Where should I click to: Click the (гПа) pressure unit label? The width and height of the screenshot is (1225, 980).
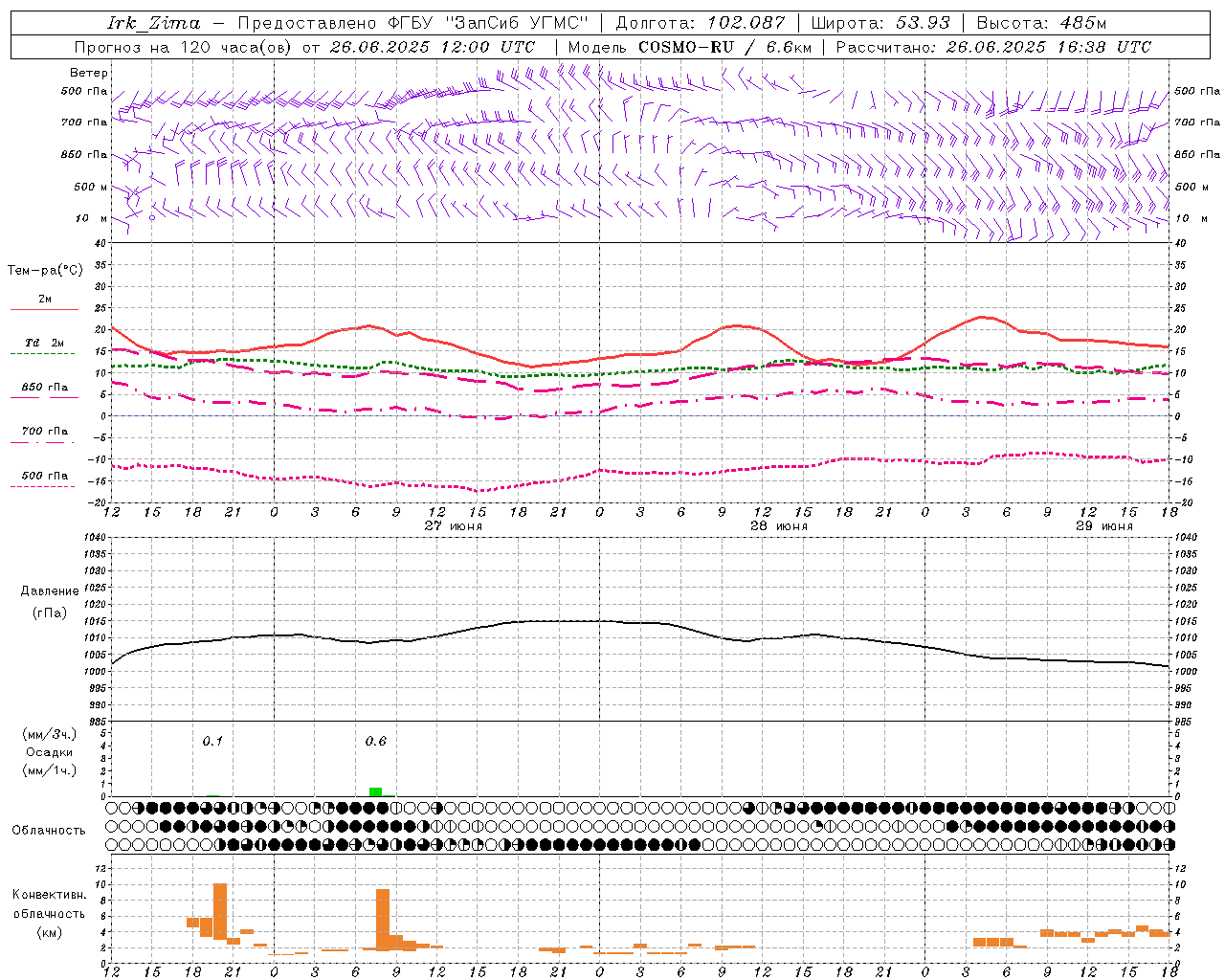pos(50,613)
